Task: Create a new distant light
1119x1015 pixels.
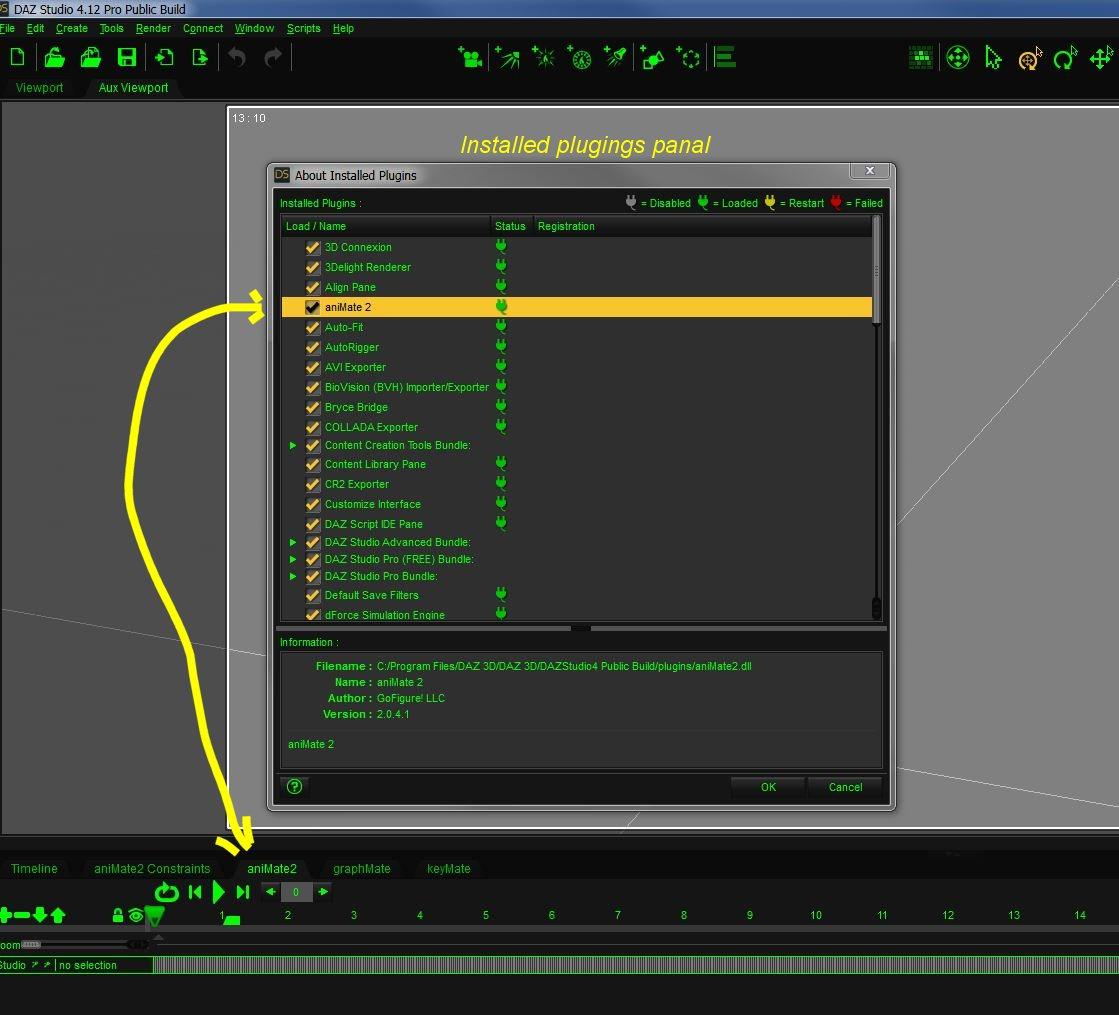Action: [x=507, y=57]
